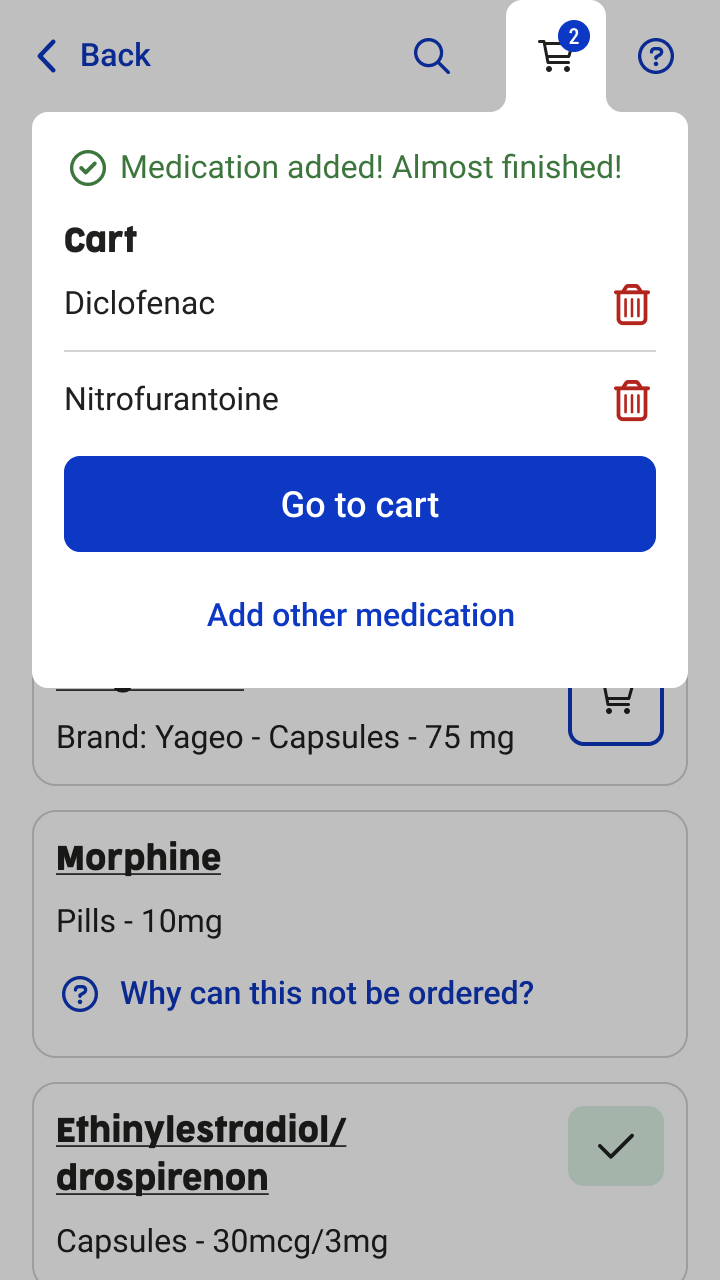Image resolution: width=720 pixels, height=1280 pixels.
Task: Open search with the magnifying glass icon
Action: coord(432,56)
